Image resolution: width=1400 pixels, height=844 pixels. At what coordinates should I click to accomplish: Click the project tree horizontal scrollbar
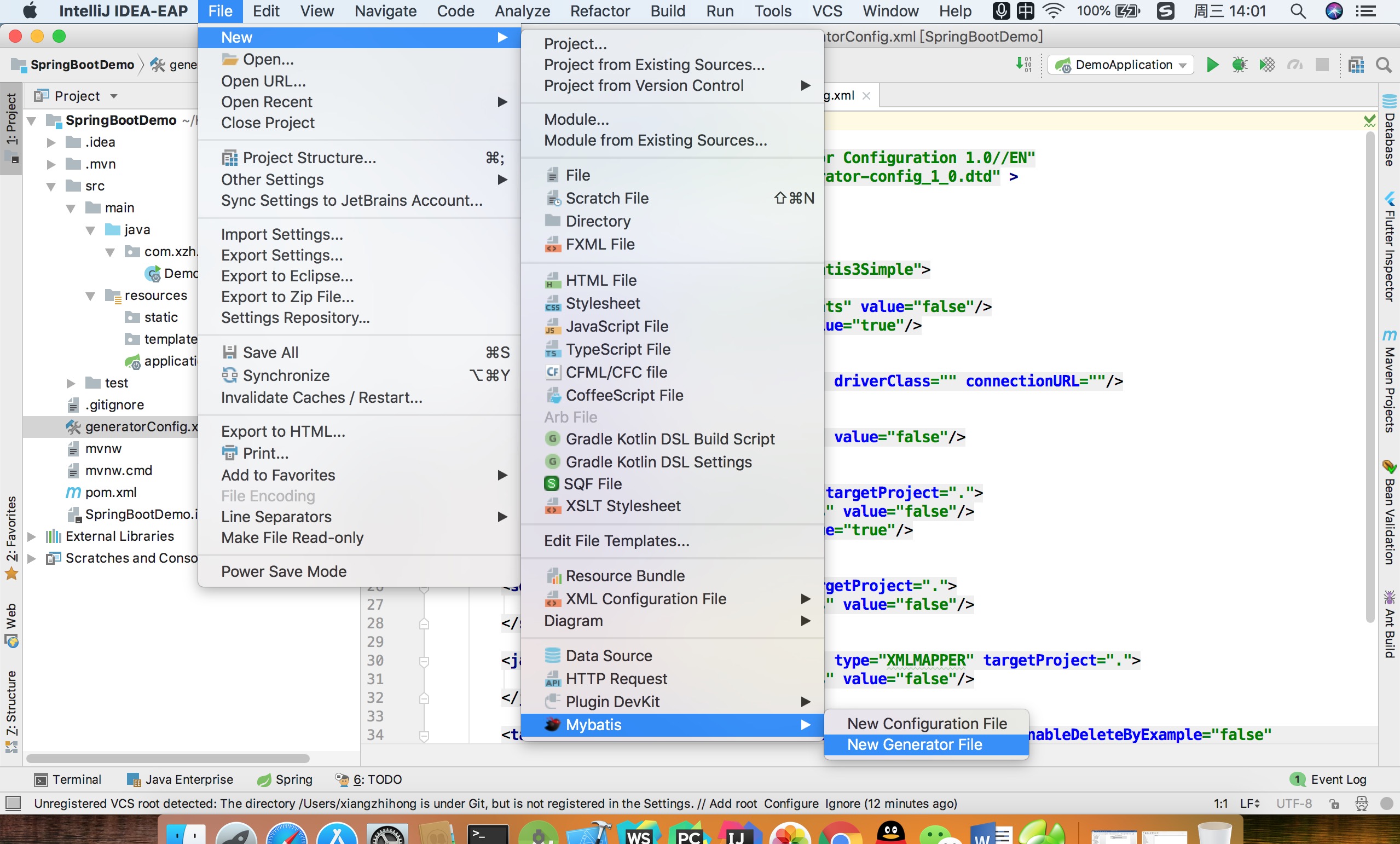[x=168, y=758]
